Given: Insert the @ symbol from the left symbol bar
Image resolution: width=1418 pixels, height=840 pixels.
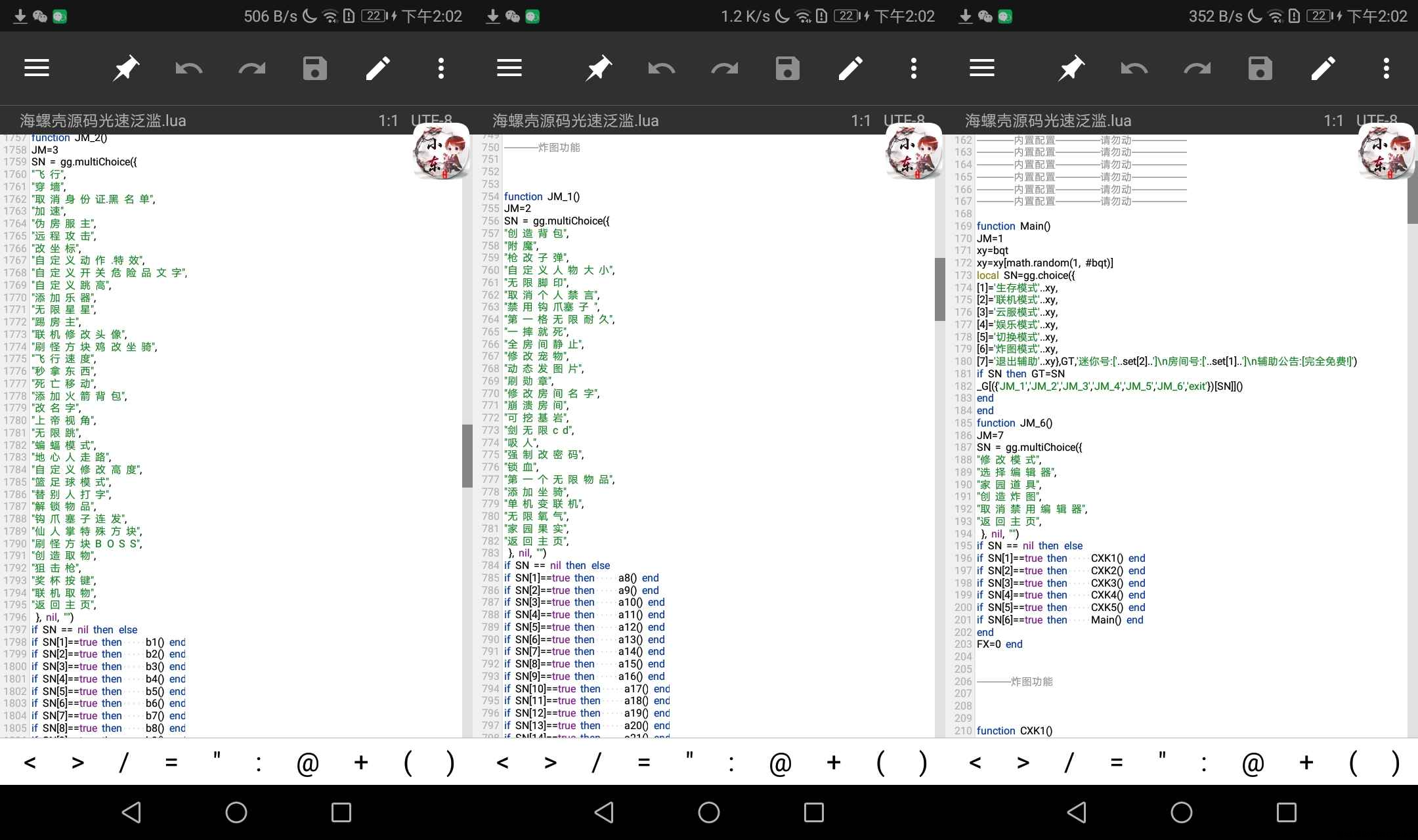Looking at the screenshot, I should pos(307,763).
